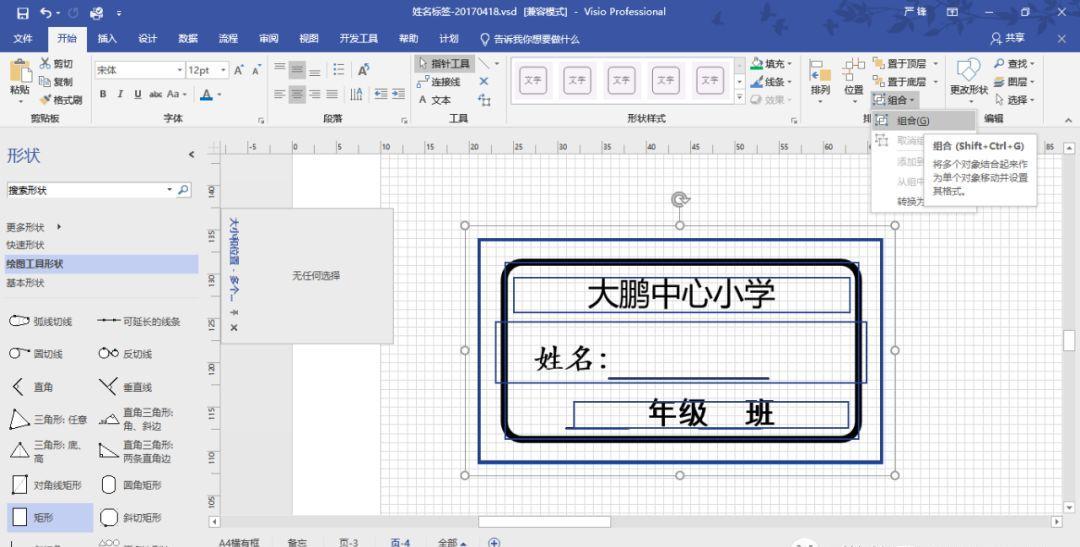The width and height of the screenshot is (1080, 547).
Task: Select the Pointer tool (指针工具)
Action: (443, 63)
